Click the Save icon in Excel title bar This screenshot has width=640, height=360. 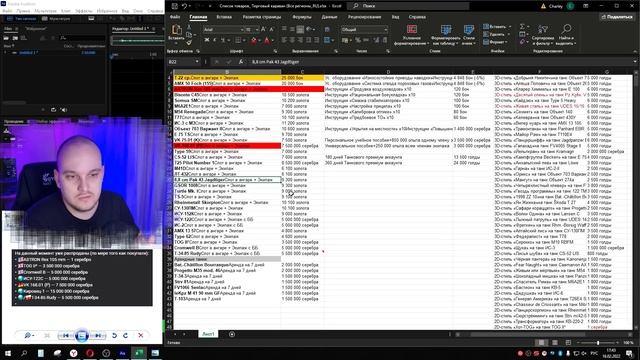click(x=175, y=6)
